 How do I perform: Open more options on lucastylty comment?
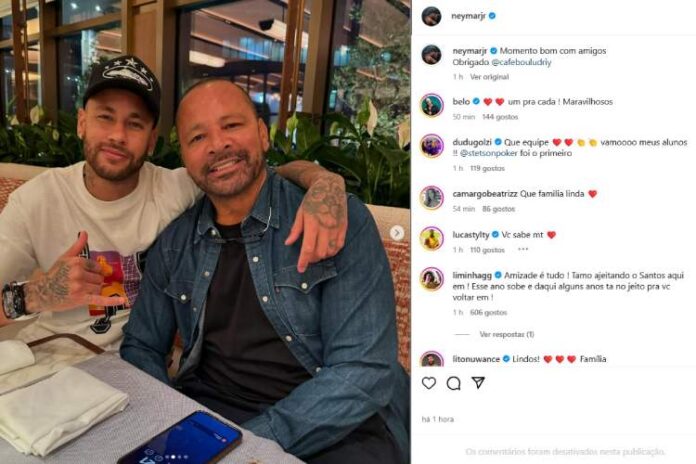coord(523,250)
